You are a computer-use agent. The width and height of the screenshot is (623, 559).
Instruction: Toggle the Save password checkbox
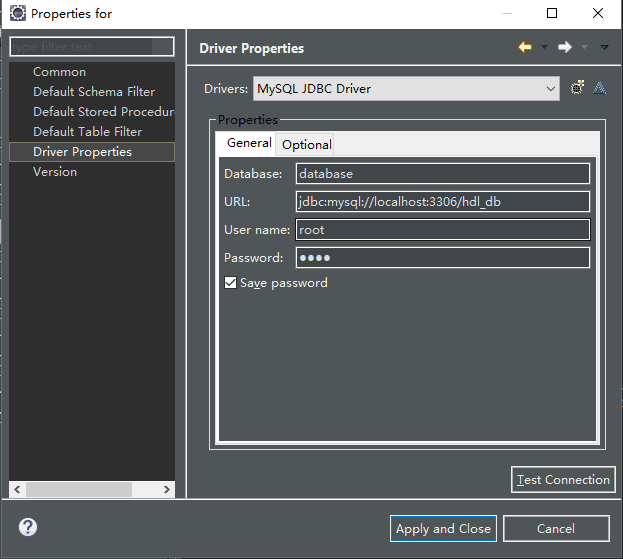pos(231,283)
